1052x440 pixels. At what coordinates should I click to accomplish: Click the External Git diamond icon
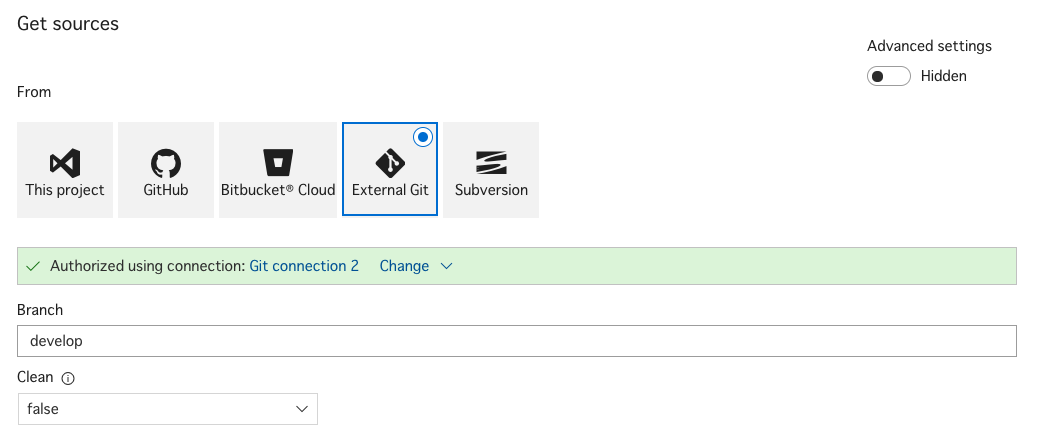point(390,163)
